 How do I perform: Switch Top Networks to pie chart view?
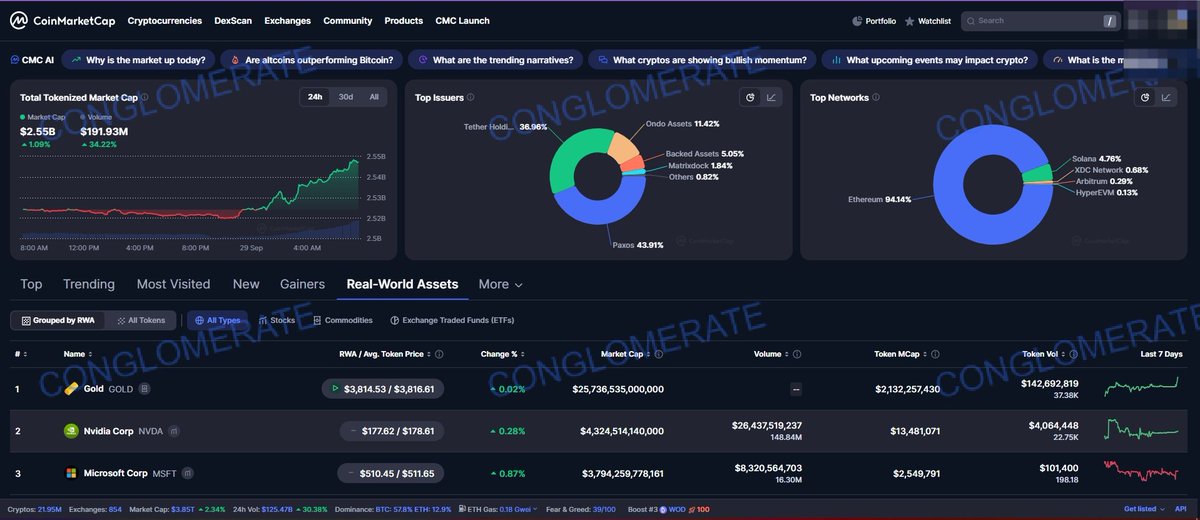(1146, 97)
